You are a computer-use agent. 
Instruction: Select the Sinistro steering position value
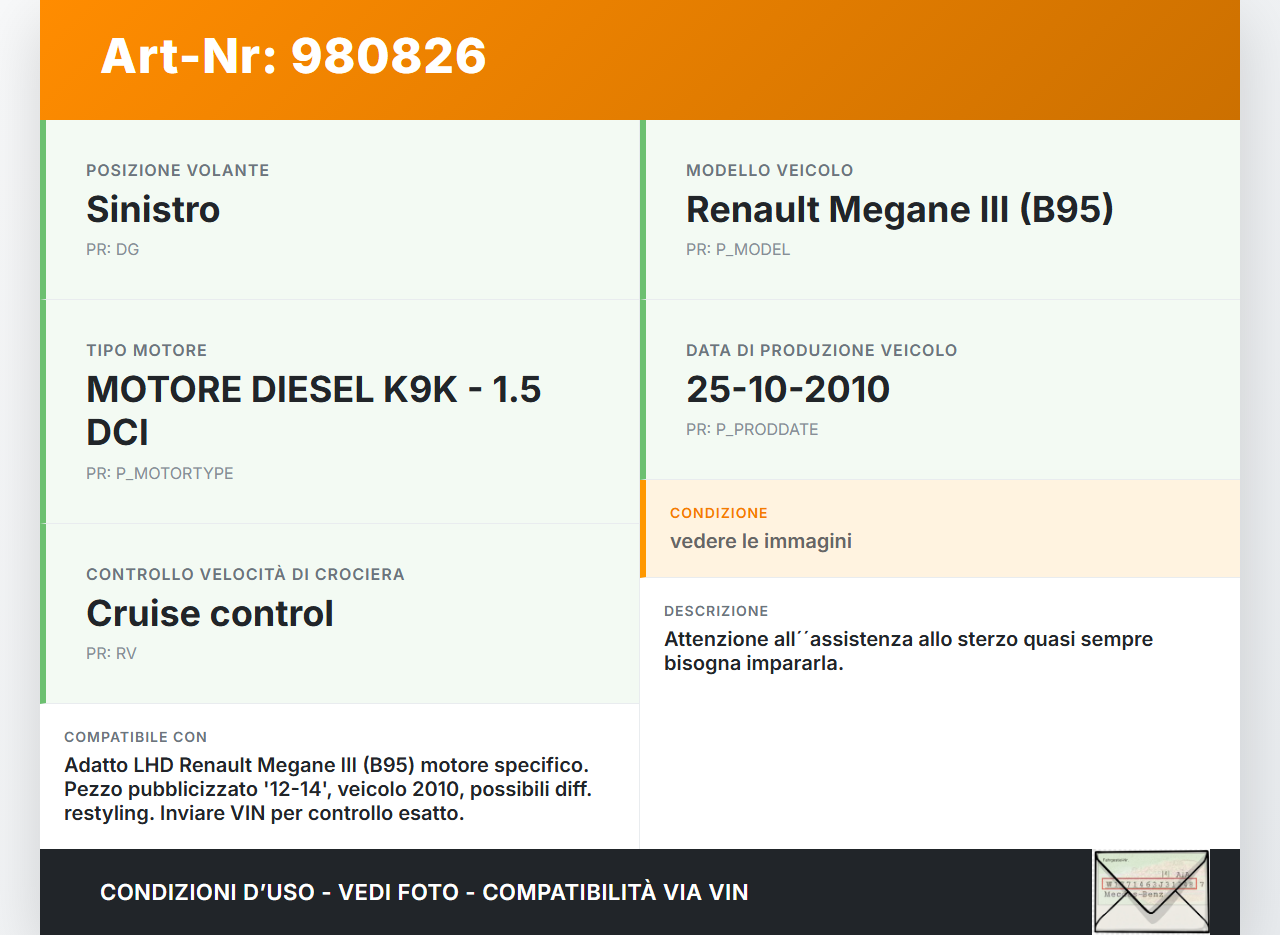(153, 209)
